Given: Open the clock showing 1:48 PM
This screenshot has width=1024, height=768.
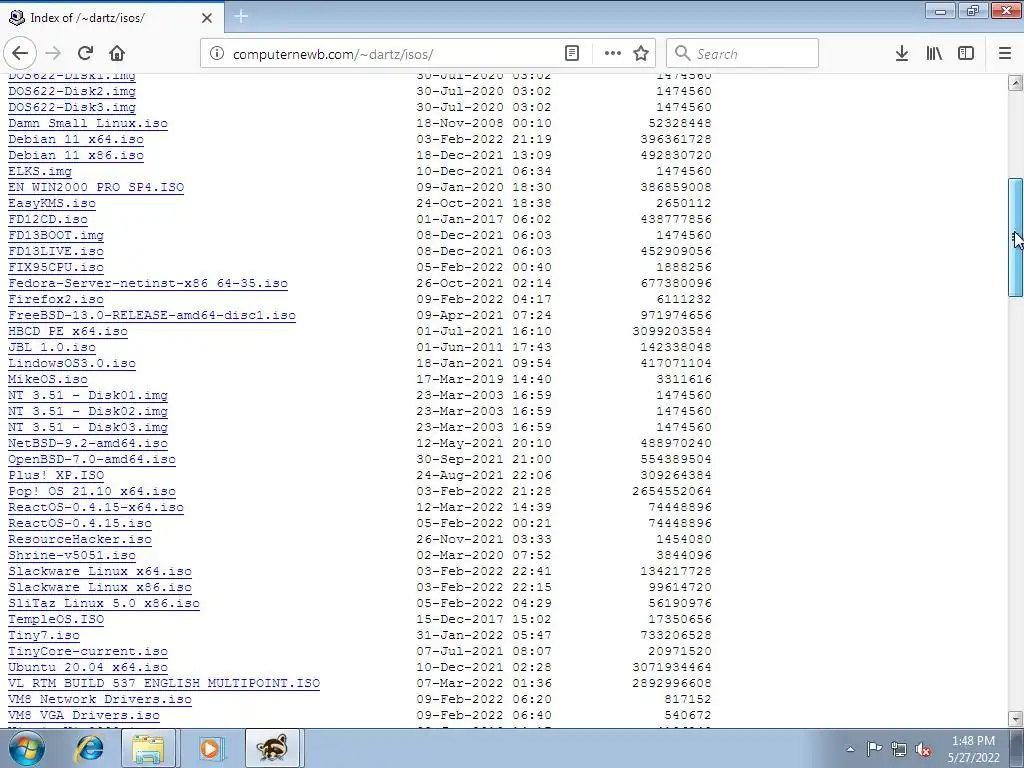Looking at the screenshot, I should (x=973, y=749).
